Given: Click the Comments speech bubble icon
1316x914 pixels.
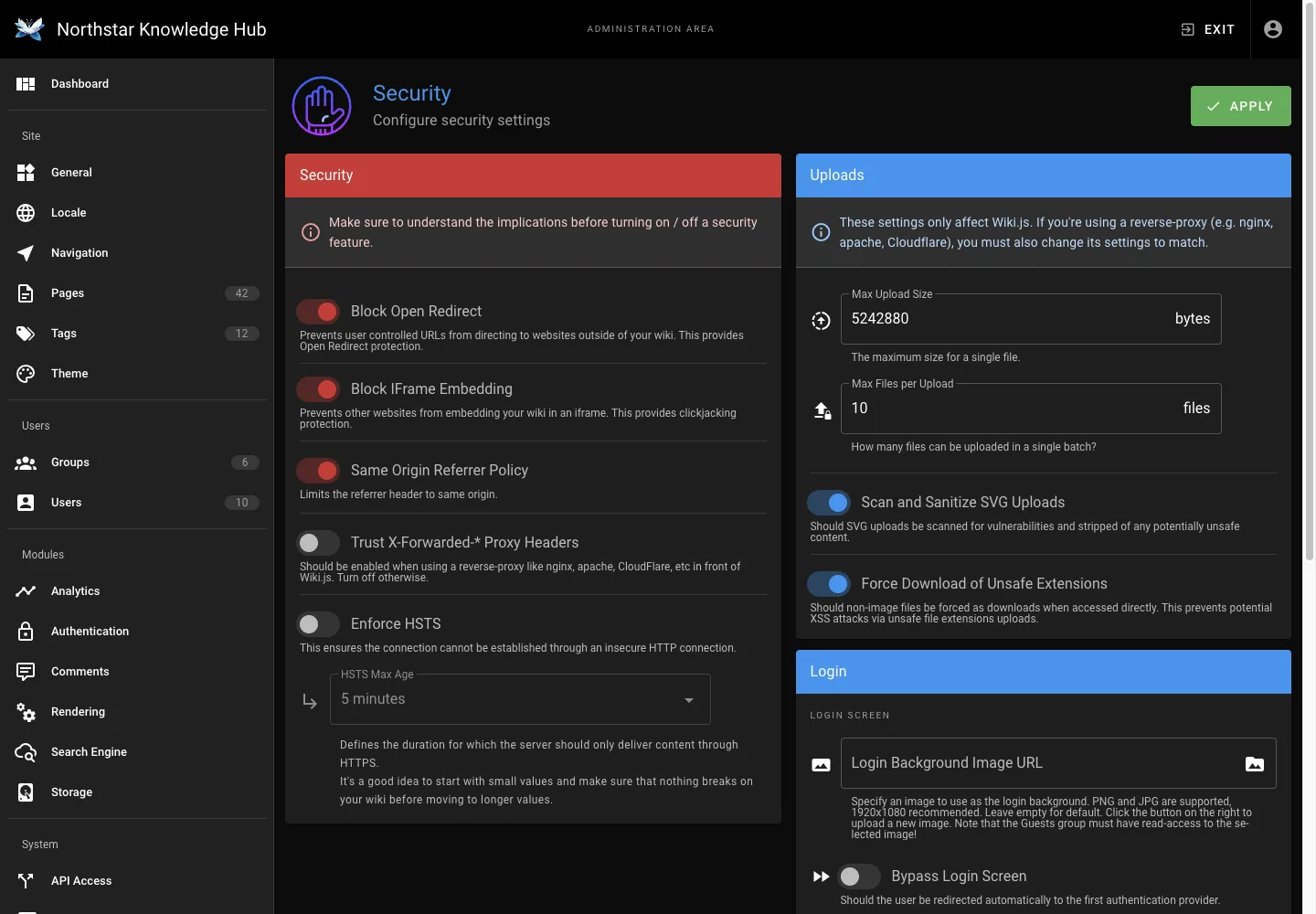Looking at the screenshot, I should [x=26, y=672].
